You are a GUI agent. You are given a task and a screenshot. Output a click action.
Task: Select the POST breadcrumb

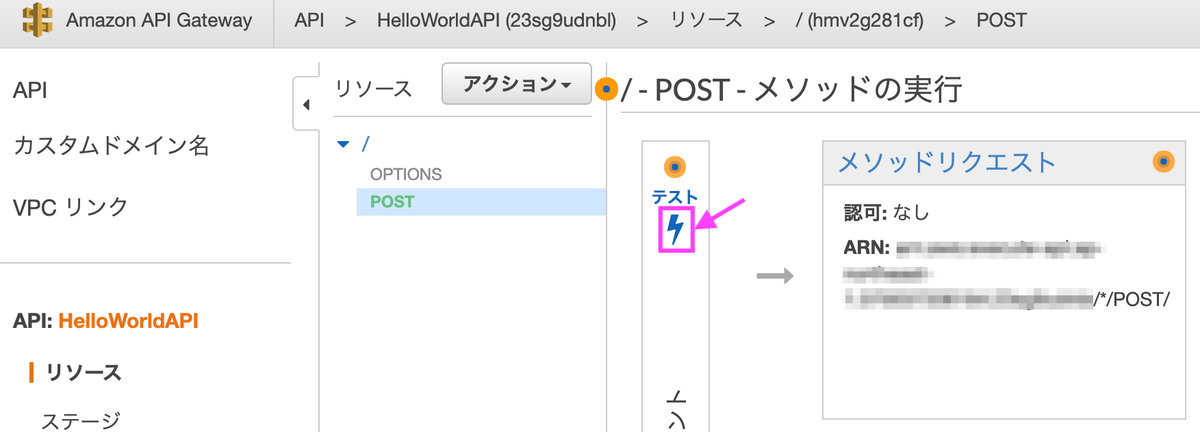(1001, 20)
